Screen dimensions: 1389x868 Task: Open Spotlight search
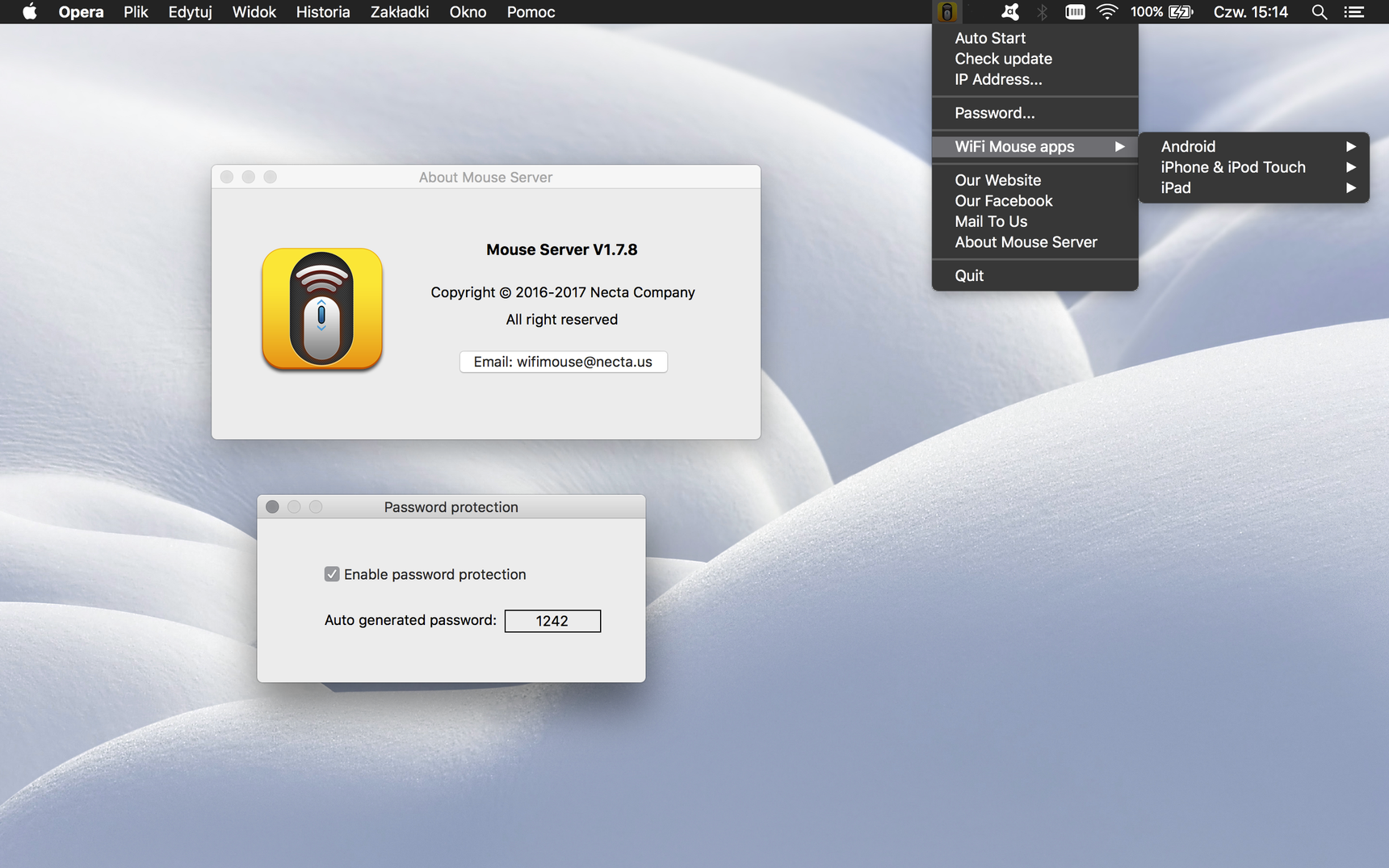1319,12
